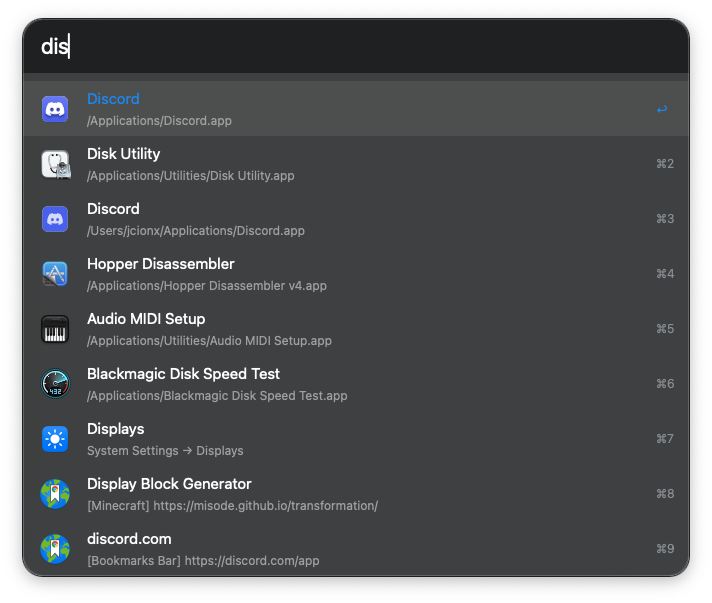Open Discord from /Applications/Discord.app path text

click(159, 121)
